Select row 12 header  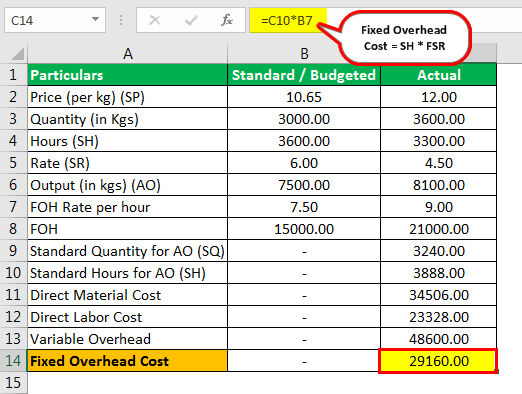[13, 317]
